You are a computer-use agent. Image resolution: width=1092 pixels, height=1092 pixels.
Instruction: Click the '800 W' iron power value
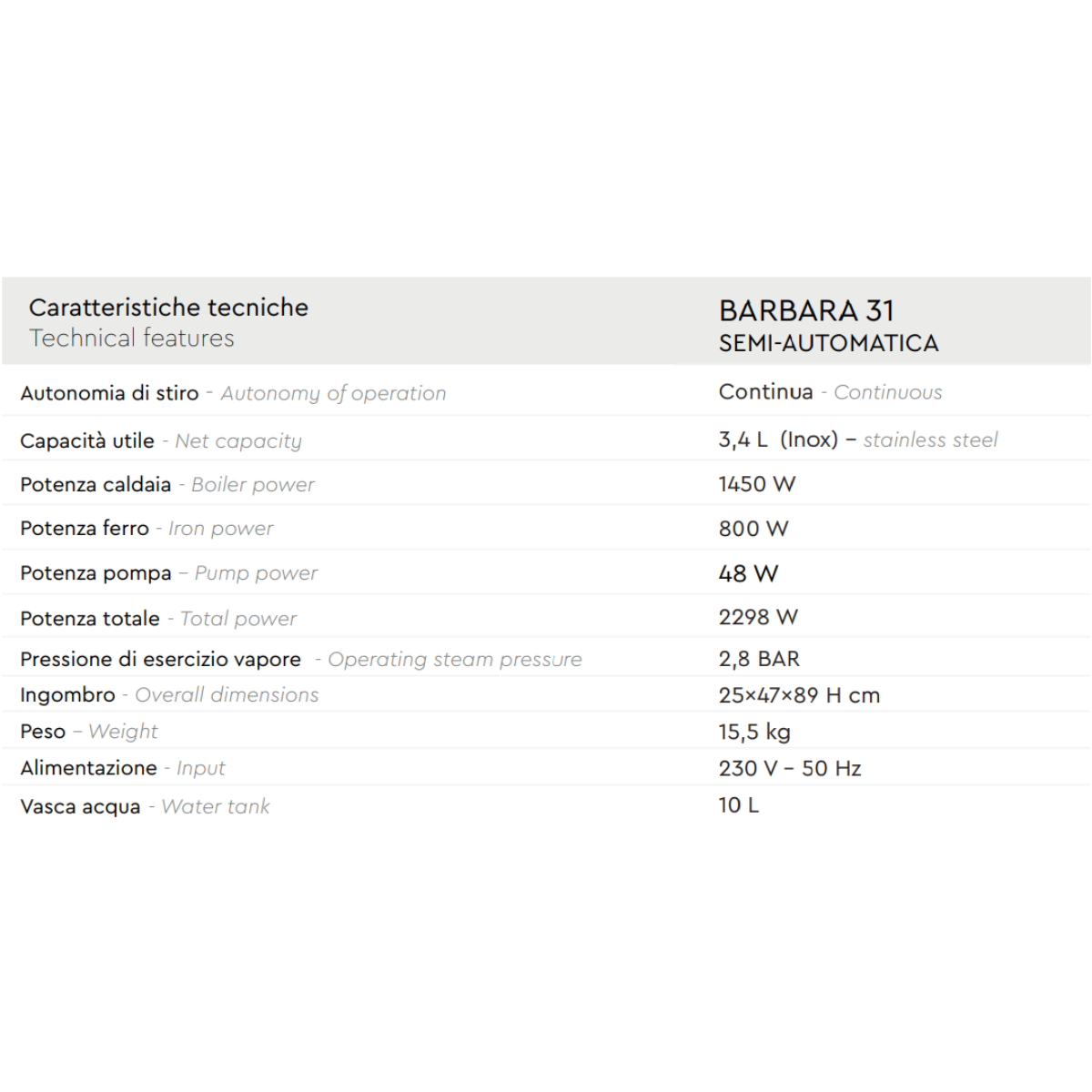point(753,529)
